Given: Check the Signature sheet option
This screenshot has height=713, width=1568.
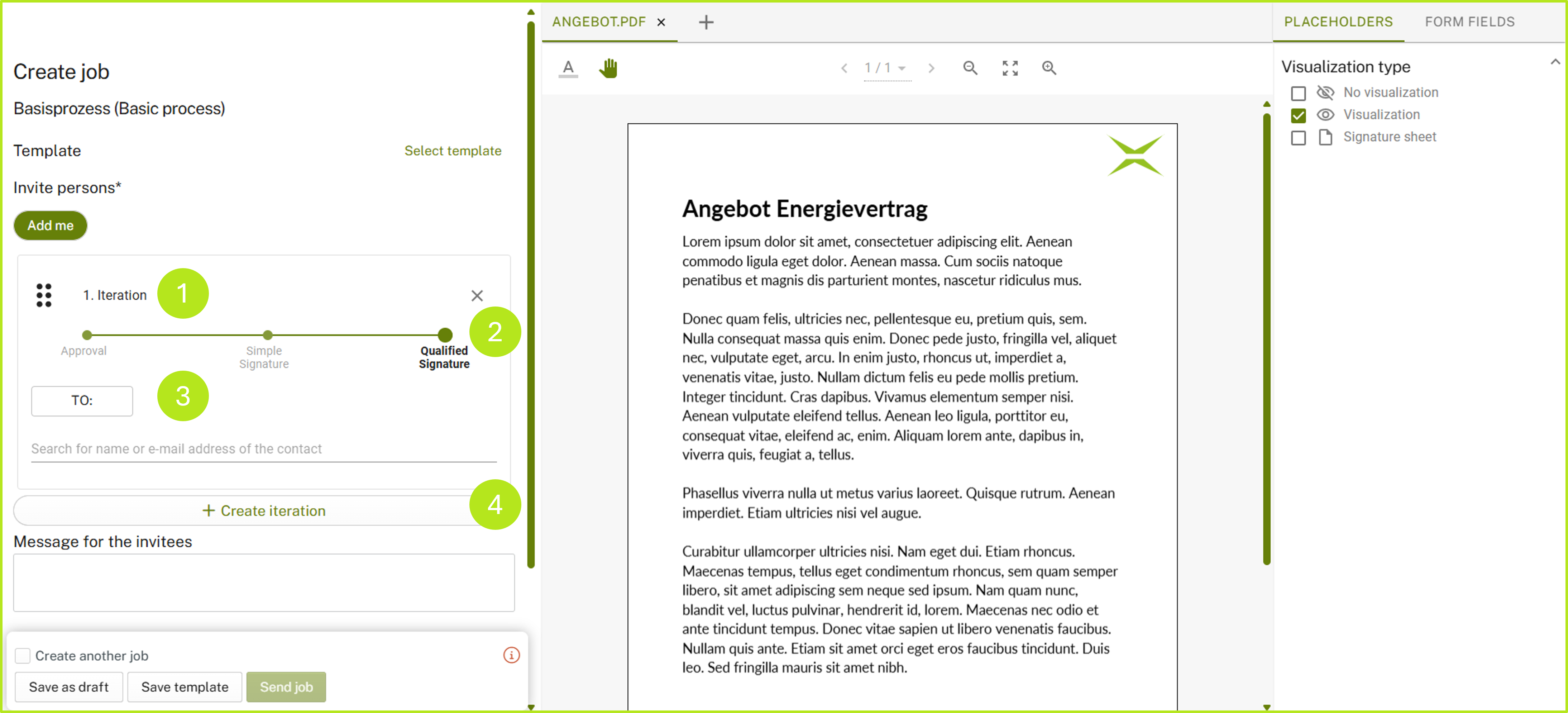Looking at the screenshot, I should click(x=1298, y=138).
